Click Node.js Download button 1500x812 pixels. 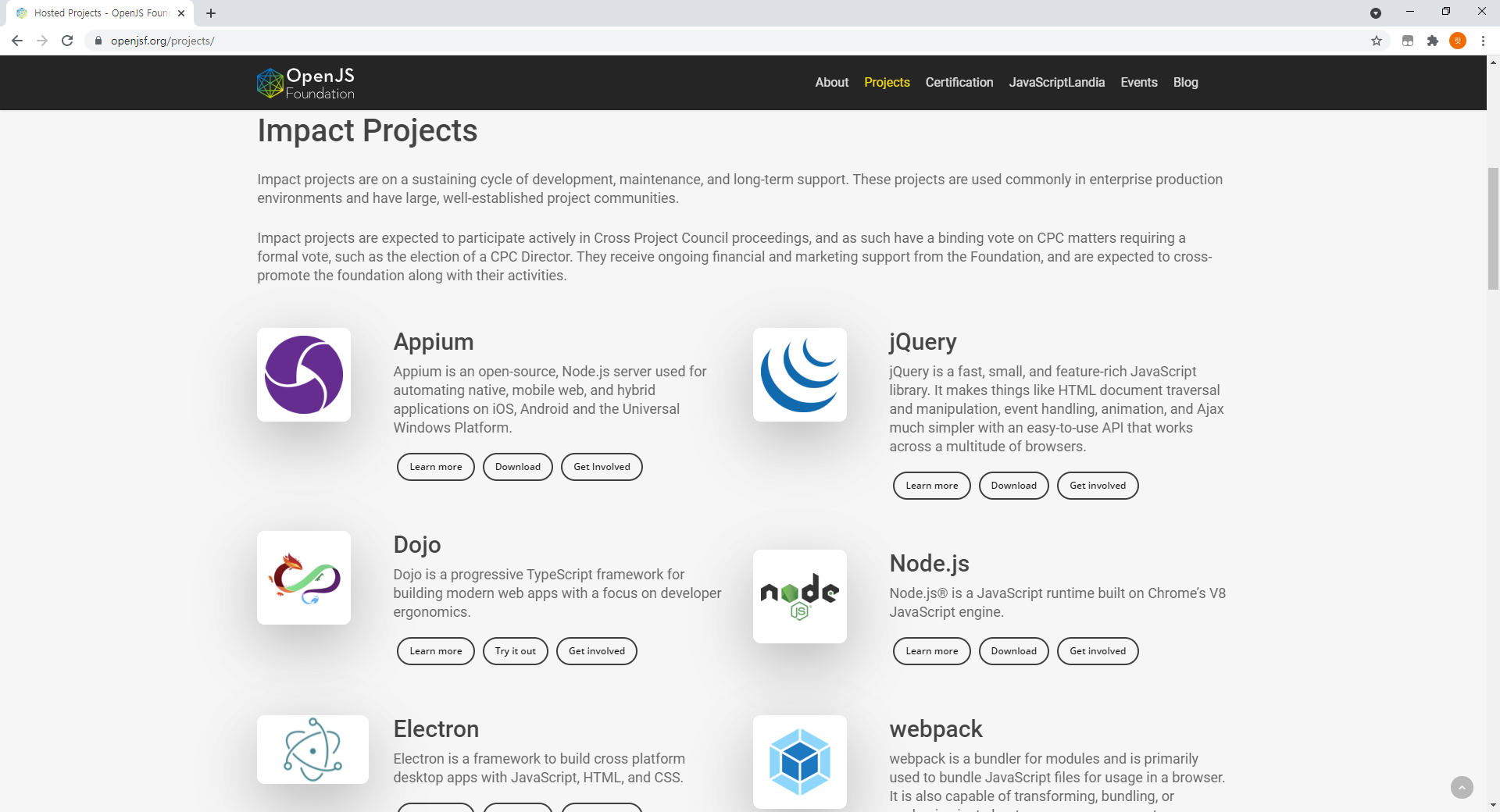(x=1014, y=651)
